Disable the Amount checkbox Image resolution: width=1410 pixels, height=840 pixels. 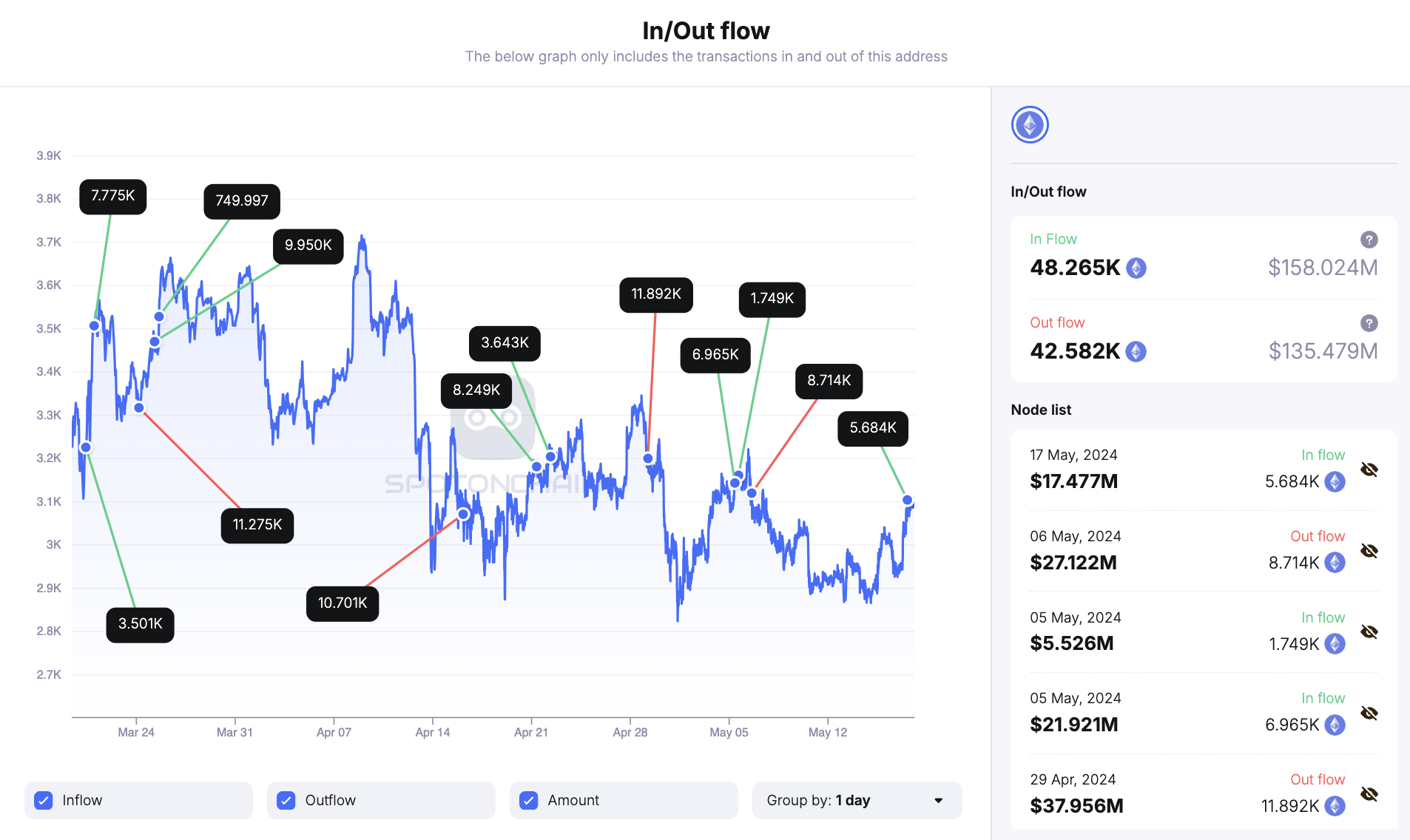[x=527, y=800]
